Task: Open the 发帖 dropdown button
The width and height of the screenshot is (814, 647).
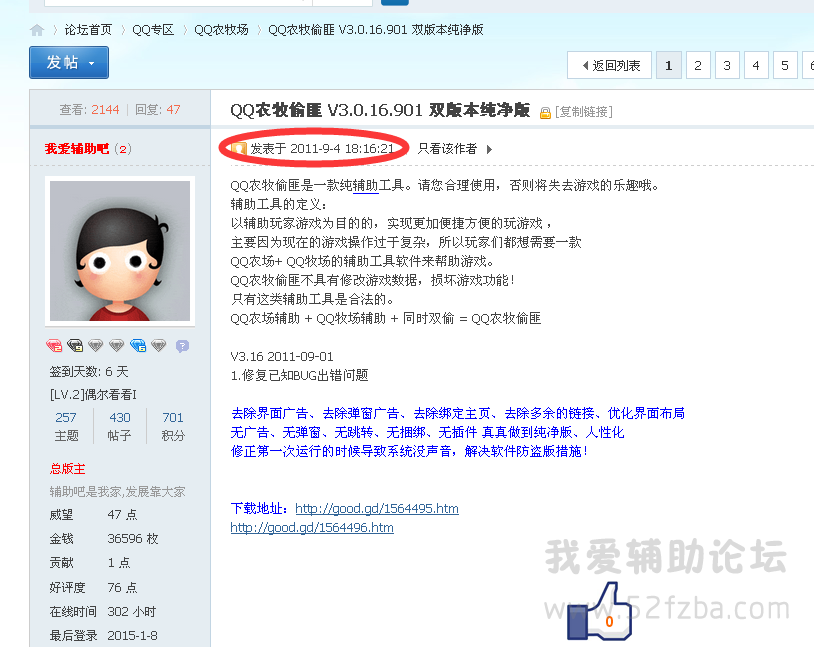Action: click(69, 62)
